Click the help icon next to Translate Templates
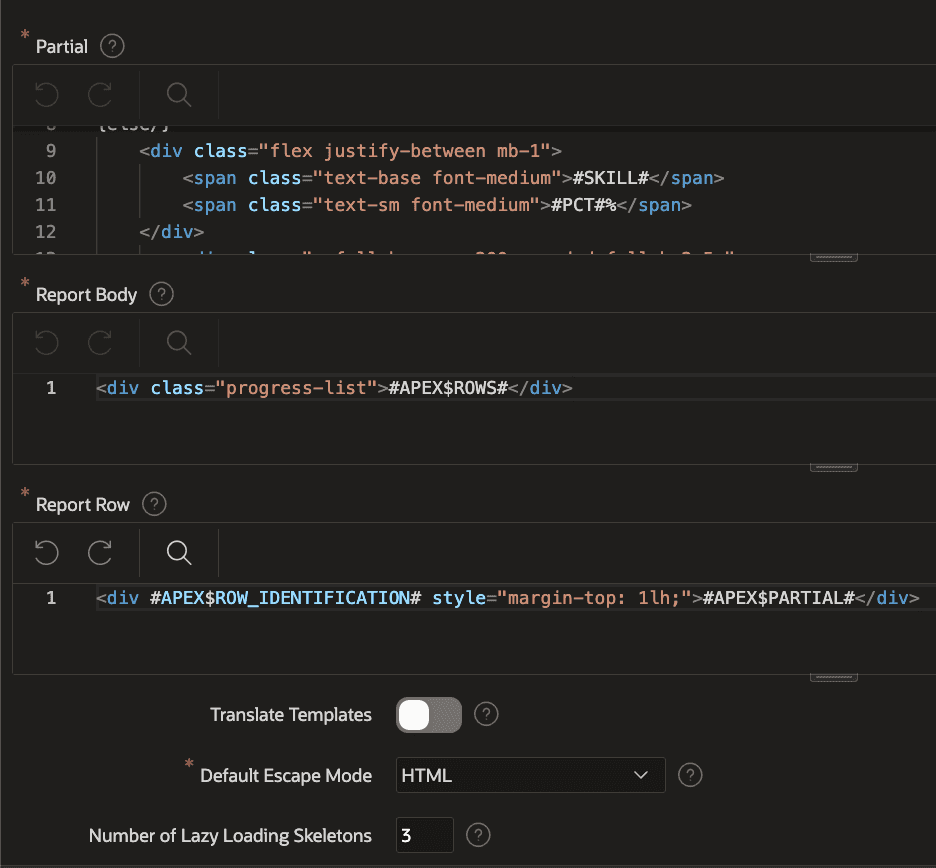Screen dimensions: 936x868 tap(486, 714)
